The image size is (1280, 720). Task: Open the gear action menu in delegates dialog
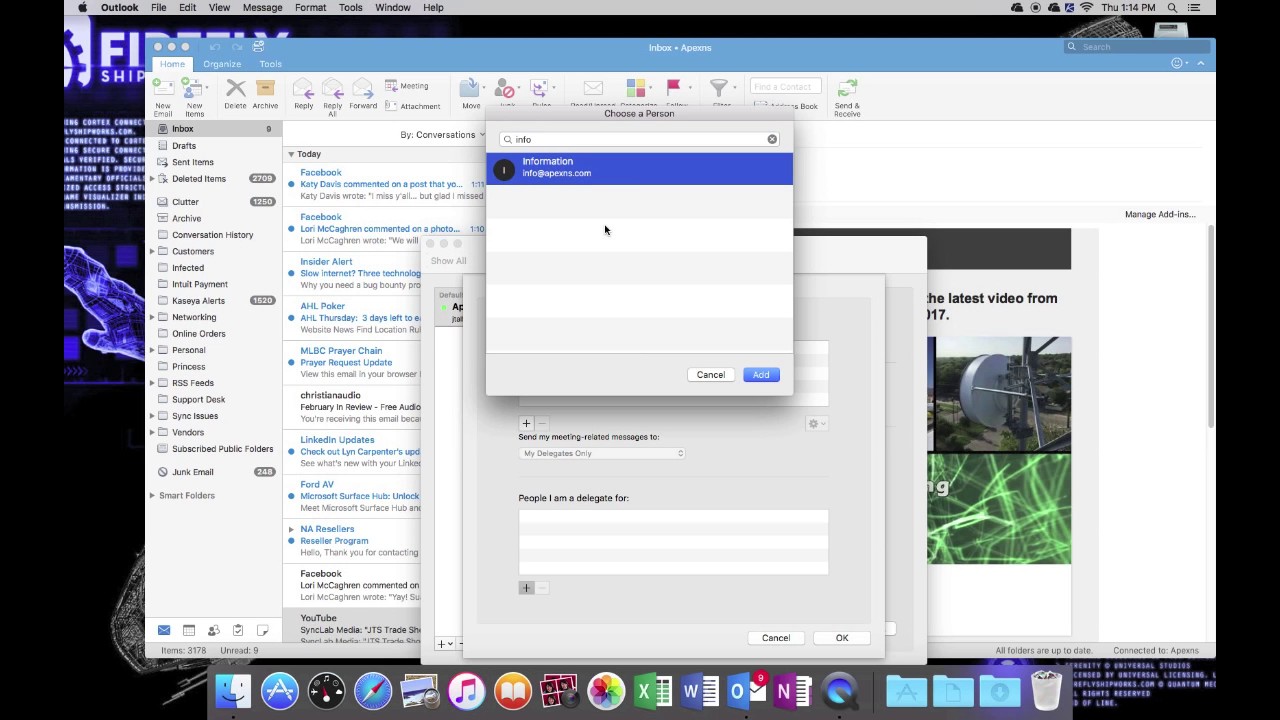(x=817, y=423)
